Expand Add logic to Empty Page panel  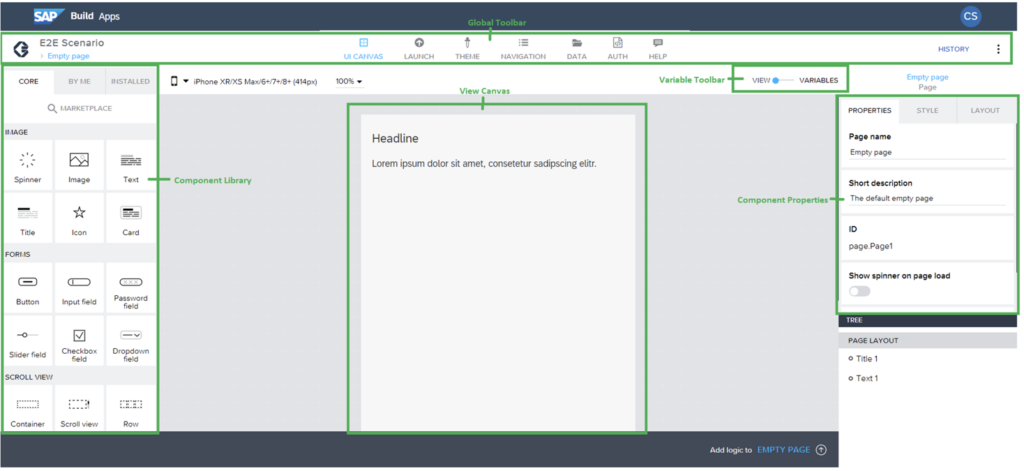tap(821, 450)
